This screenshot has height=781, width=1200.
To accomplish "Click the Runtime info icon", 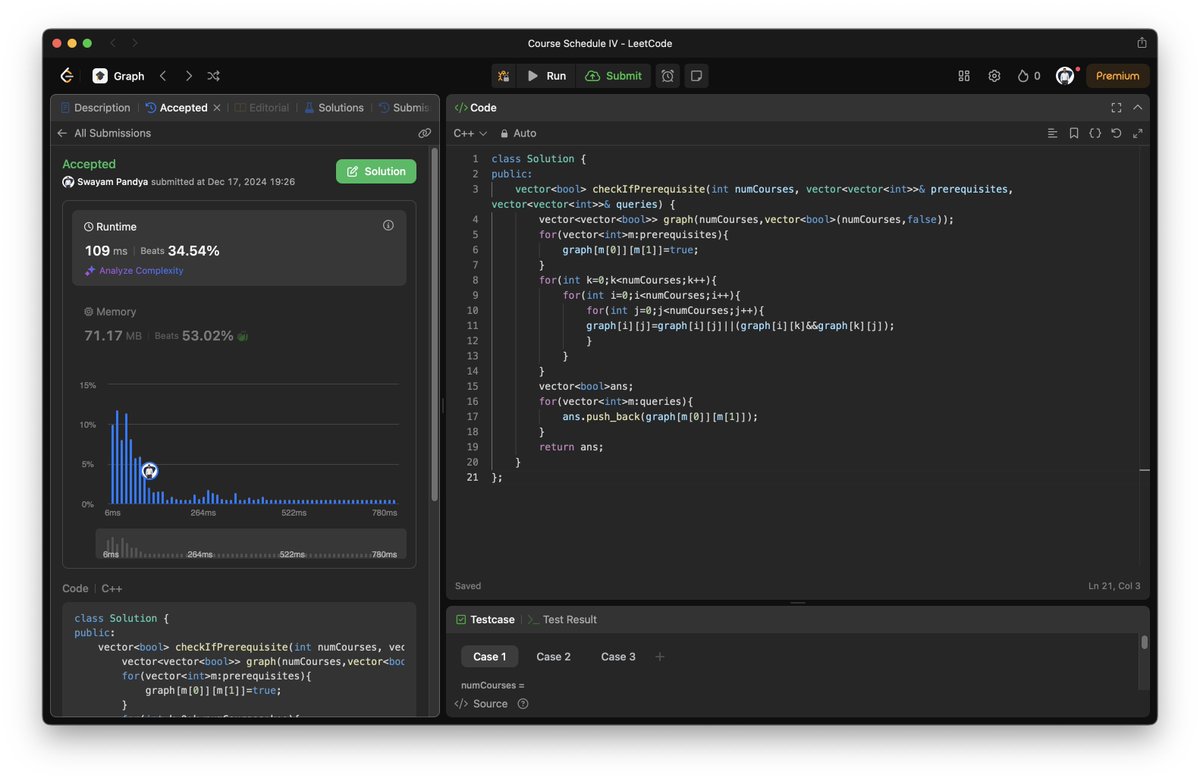I will pos(388,226).
